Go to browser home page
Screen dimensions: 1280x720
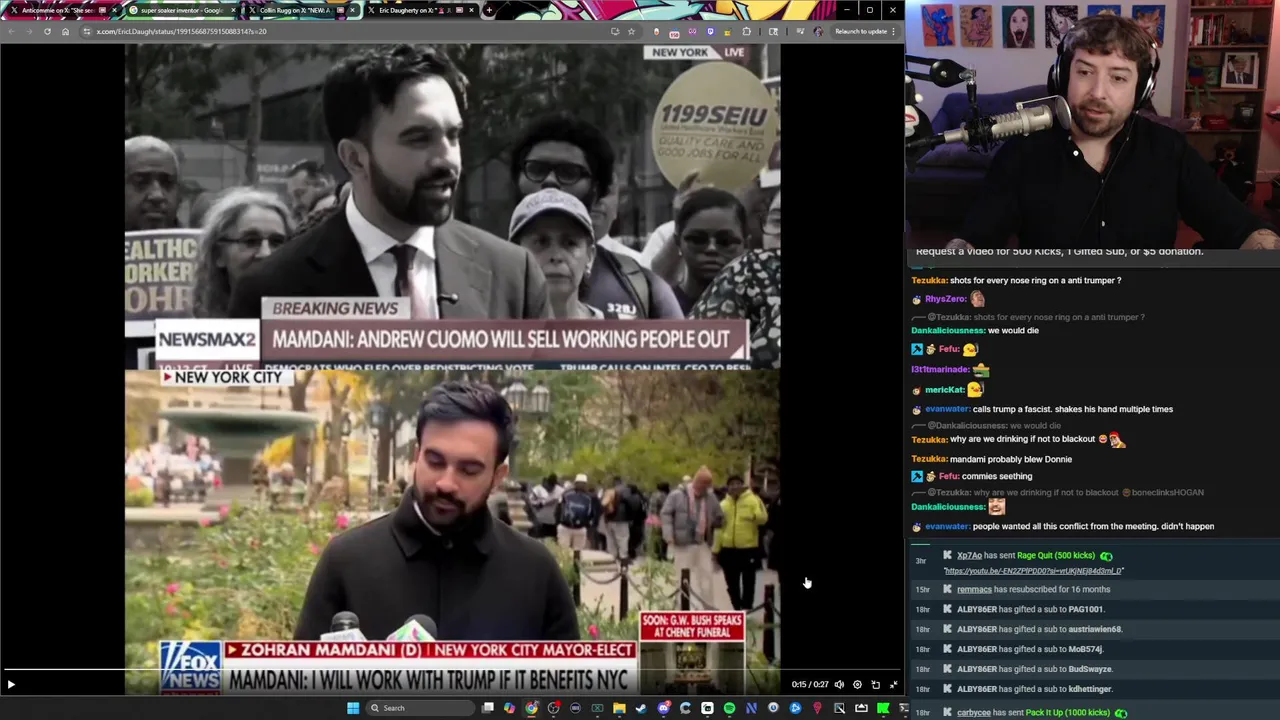(x=65, y=31)
